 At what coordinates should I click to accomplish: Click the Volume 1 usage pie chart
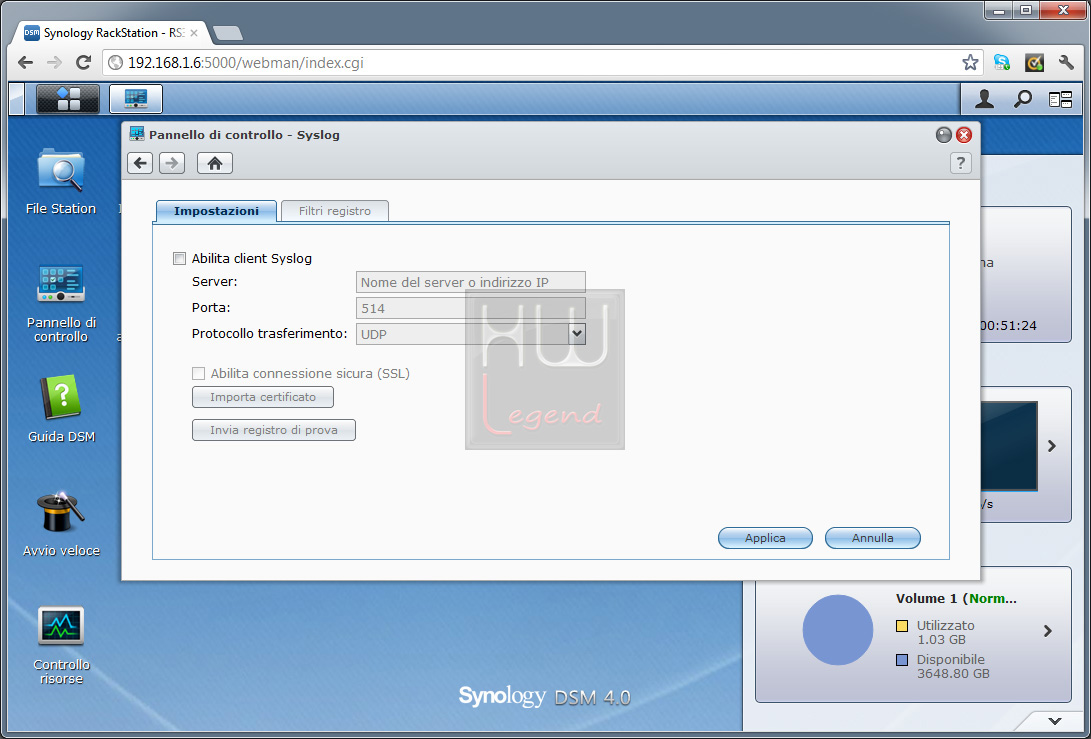point(838,630)
